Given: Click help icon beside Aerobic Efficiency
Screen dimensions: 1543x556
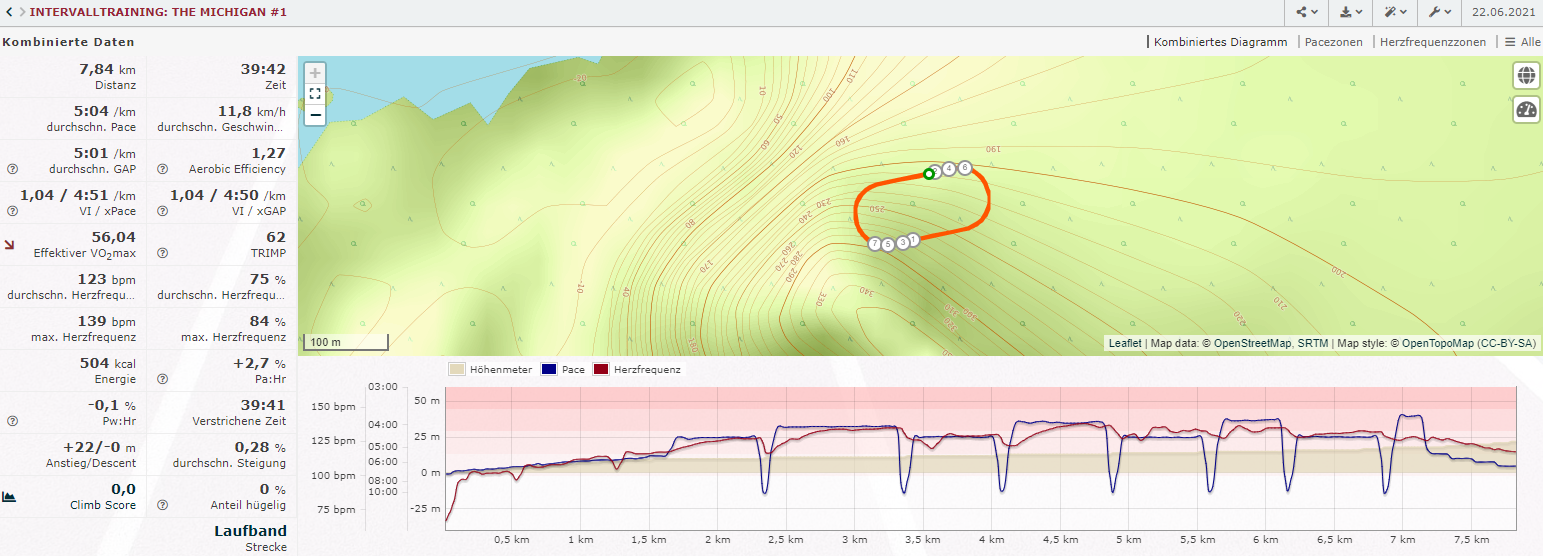Looking at the screenshot, I should point(162,169).
